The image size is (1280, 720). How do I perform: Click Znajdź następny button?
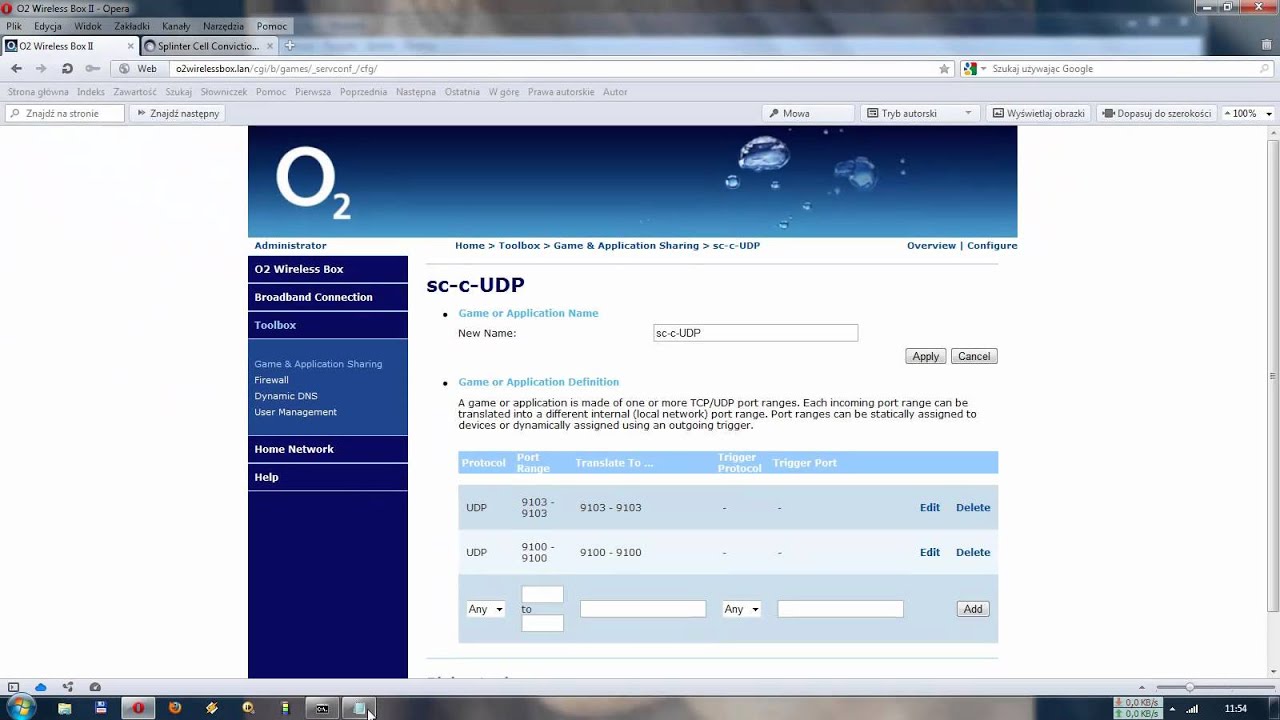[x=179, y=113]
